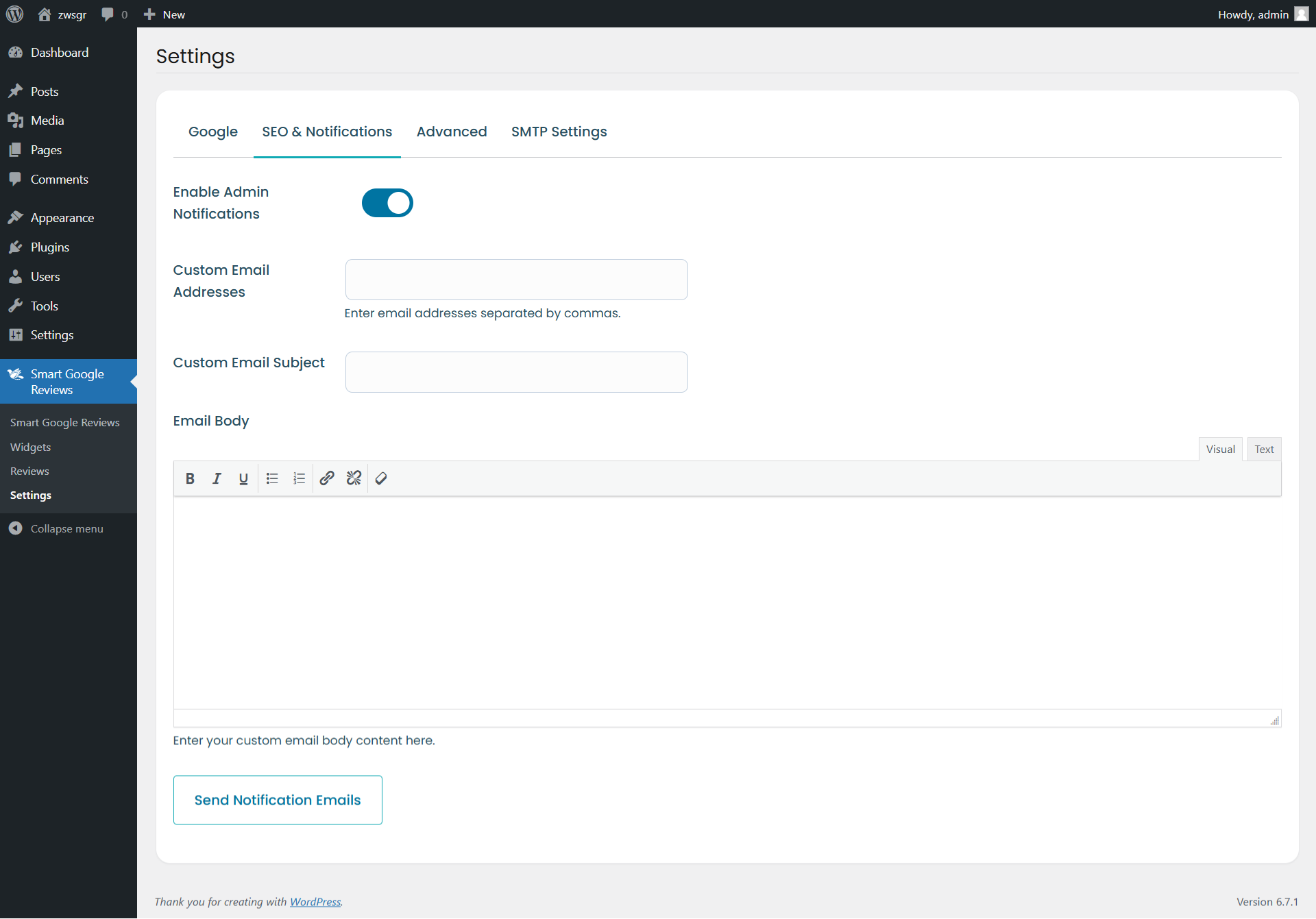This screenshot has height=919, width=1316.
Task: Open the WordPress link in footer
Action: coord(315,902)
